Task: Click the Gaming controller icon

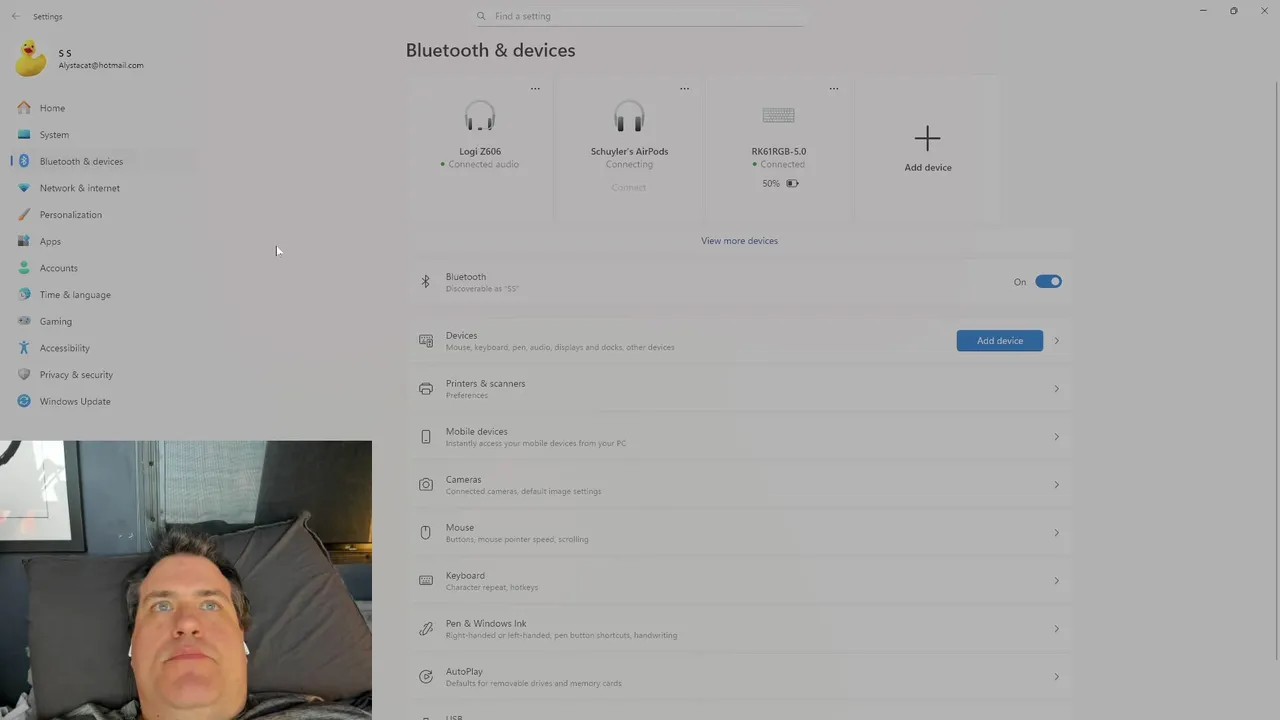Action: pos(24,321)
